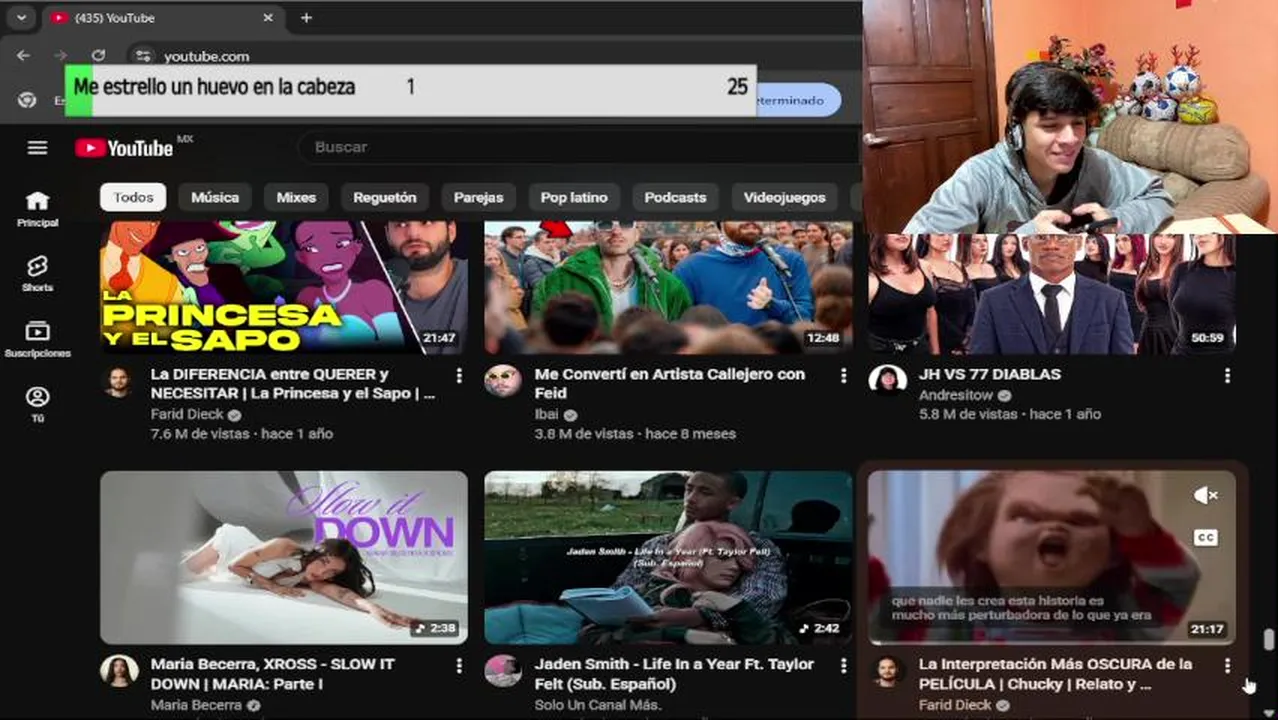1278x720 pixels.
Task: Click Farid Dieck avatar beside Princesa video
Action: [x=119, y=382]
